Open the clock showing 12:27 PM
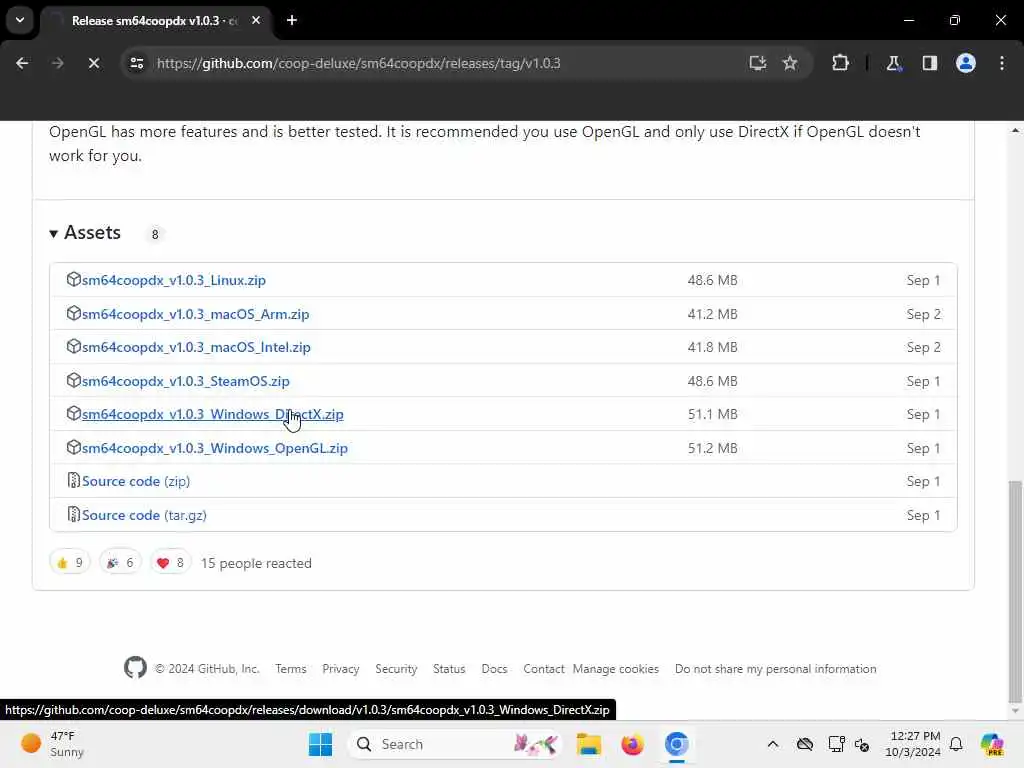 (913, 744)
